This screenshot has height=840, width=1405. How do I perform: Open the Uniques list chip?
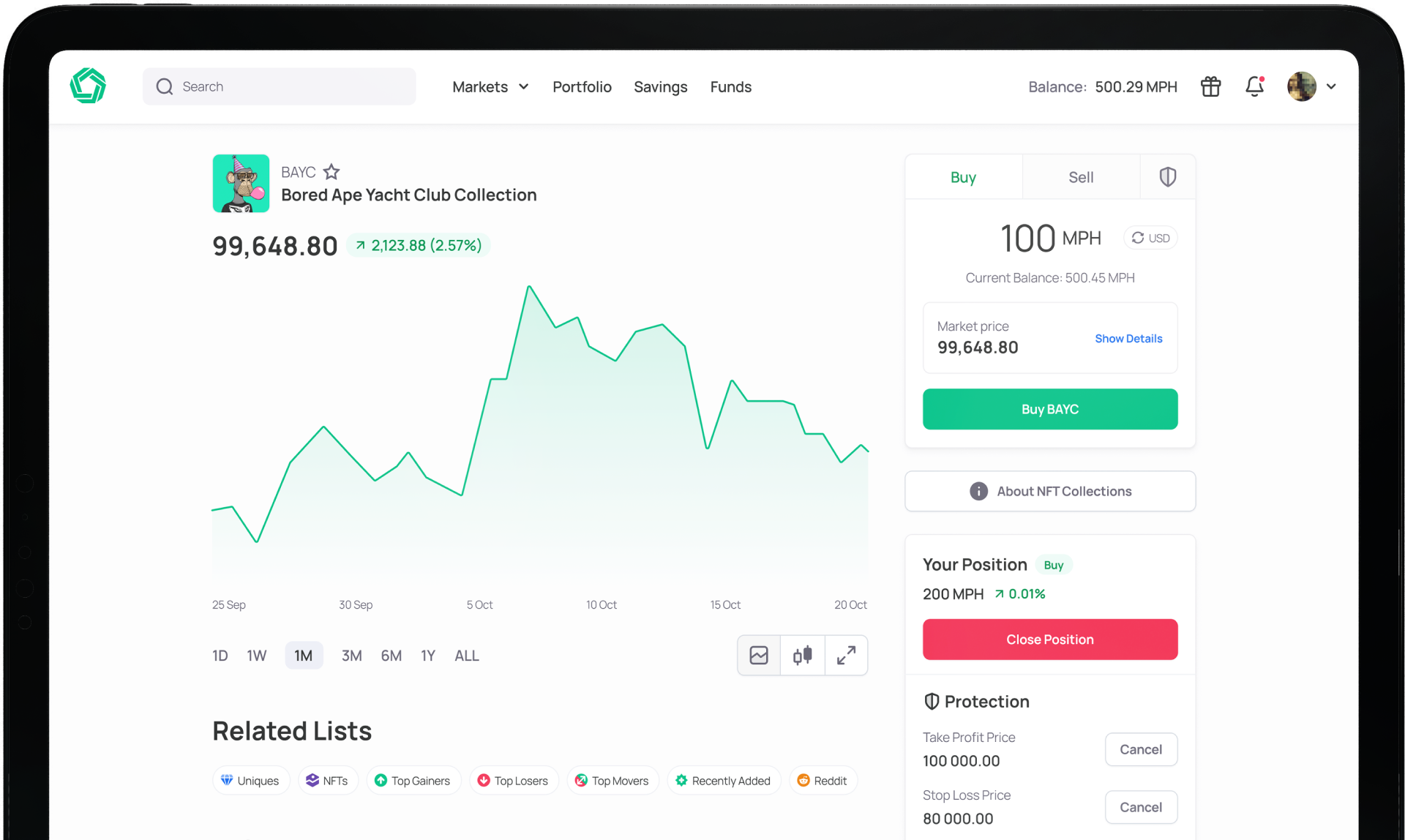(250, 781)
